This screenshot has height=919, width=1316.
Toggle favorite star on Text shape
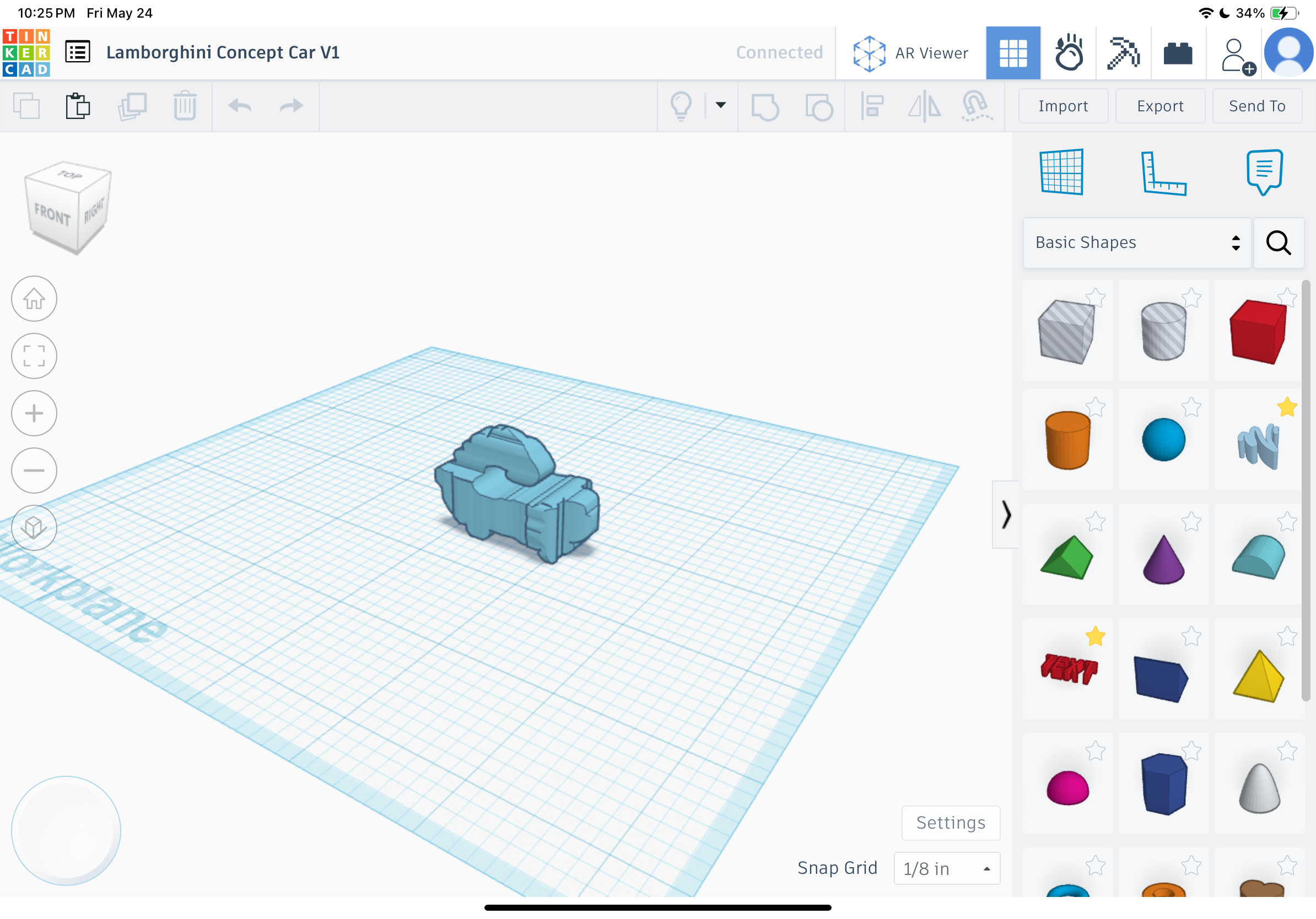point(1096,636)
